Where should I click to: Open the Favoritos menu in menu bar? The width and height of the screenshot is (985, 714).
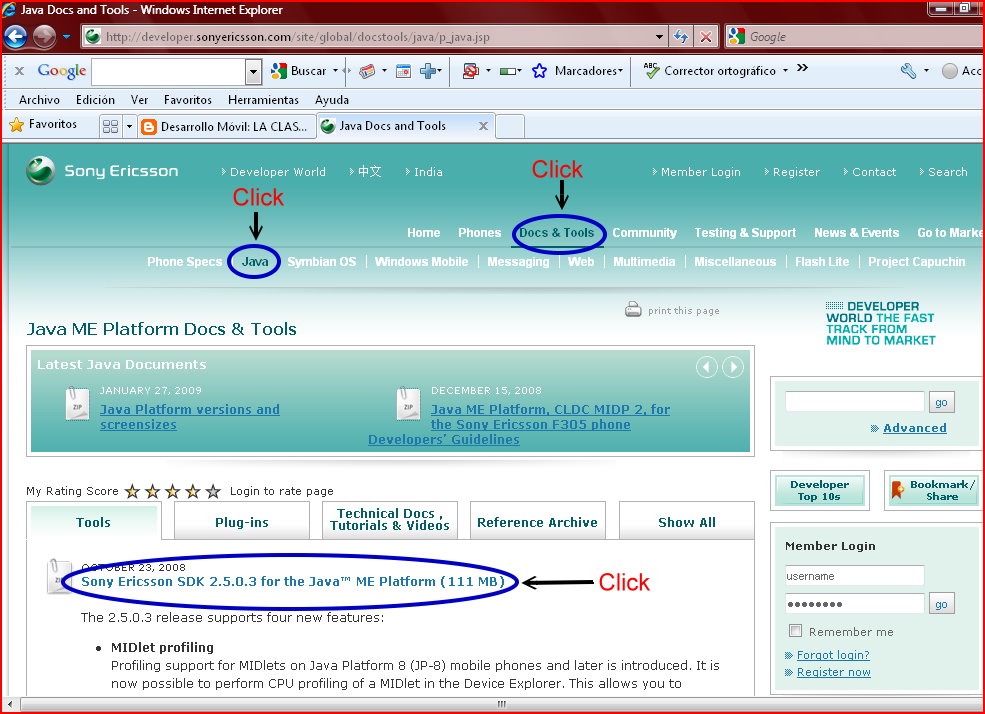pos(188,100)
